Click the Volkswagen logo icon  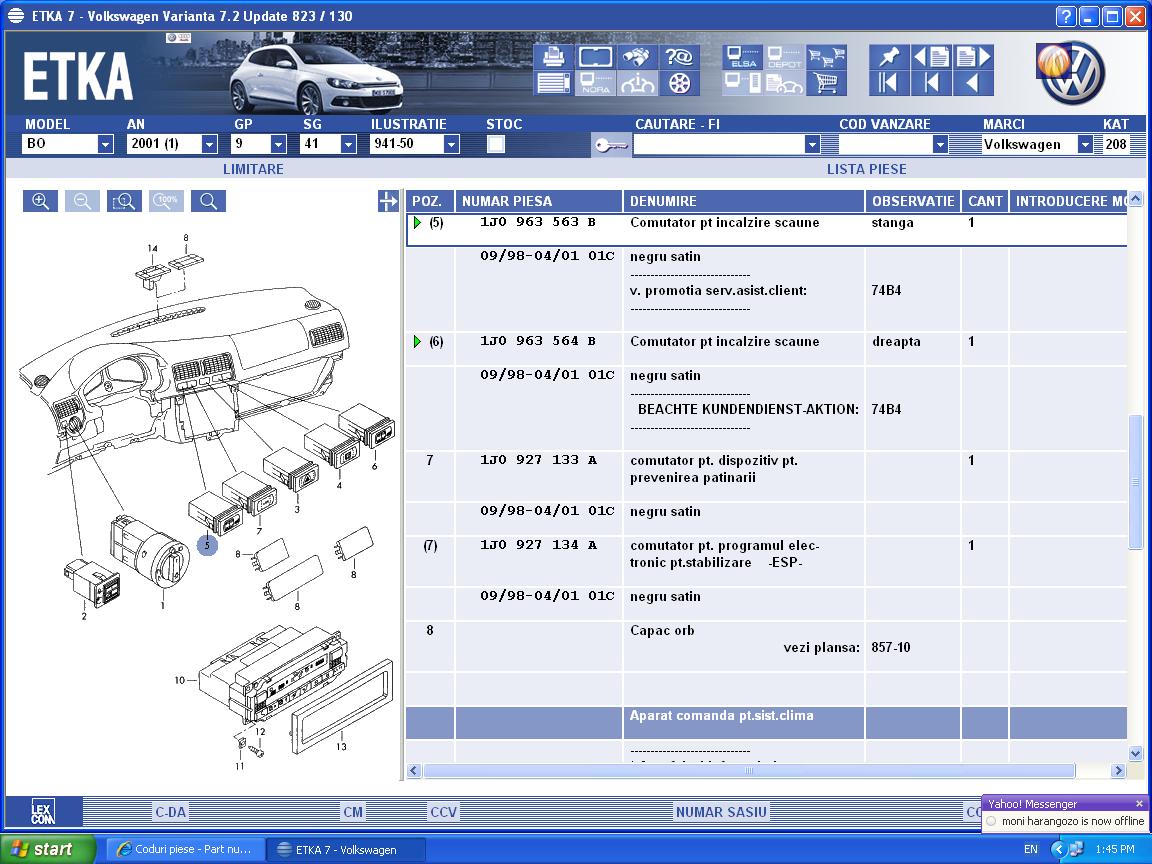tap(1073, 72)
